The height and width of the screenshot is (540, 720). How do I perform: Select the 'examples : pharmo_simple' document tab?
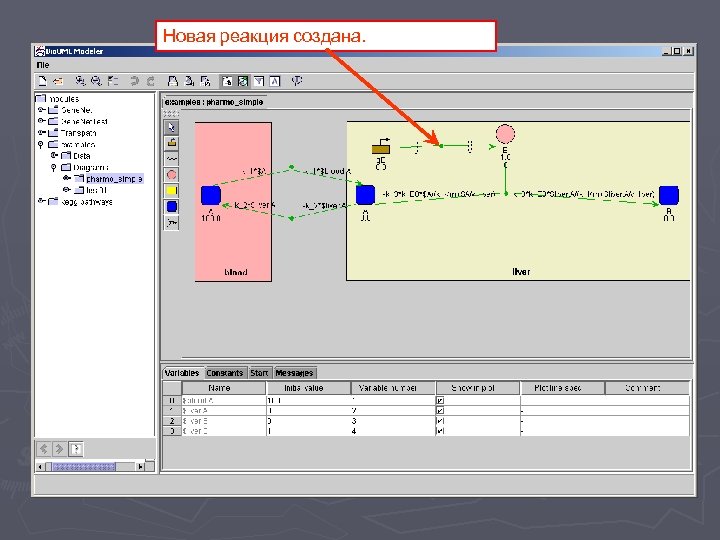coord(214,102)
